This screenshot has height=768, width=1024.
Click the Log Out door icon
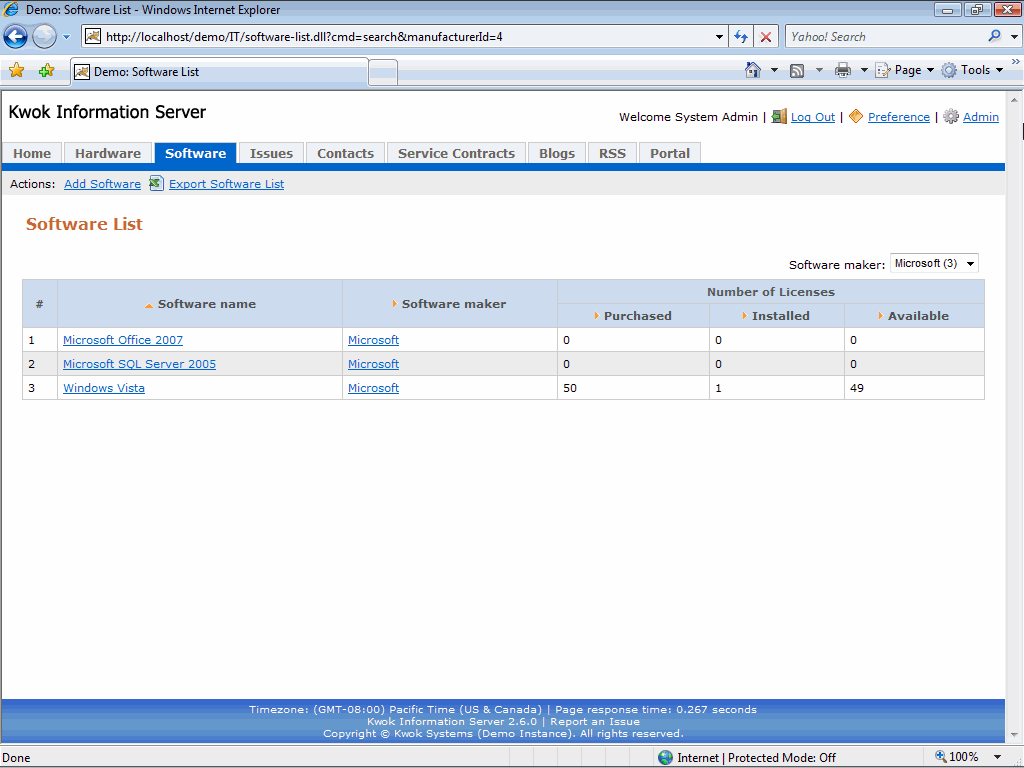click(x=779, y=117)
